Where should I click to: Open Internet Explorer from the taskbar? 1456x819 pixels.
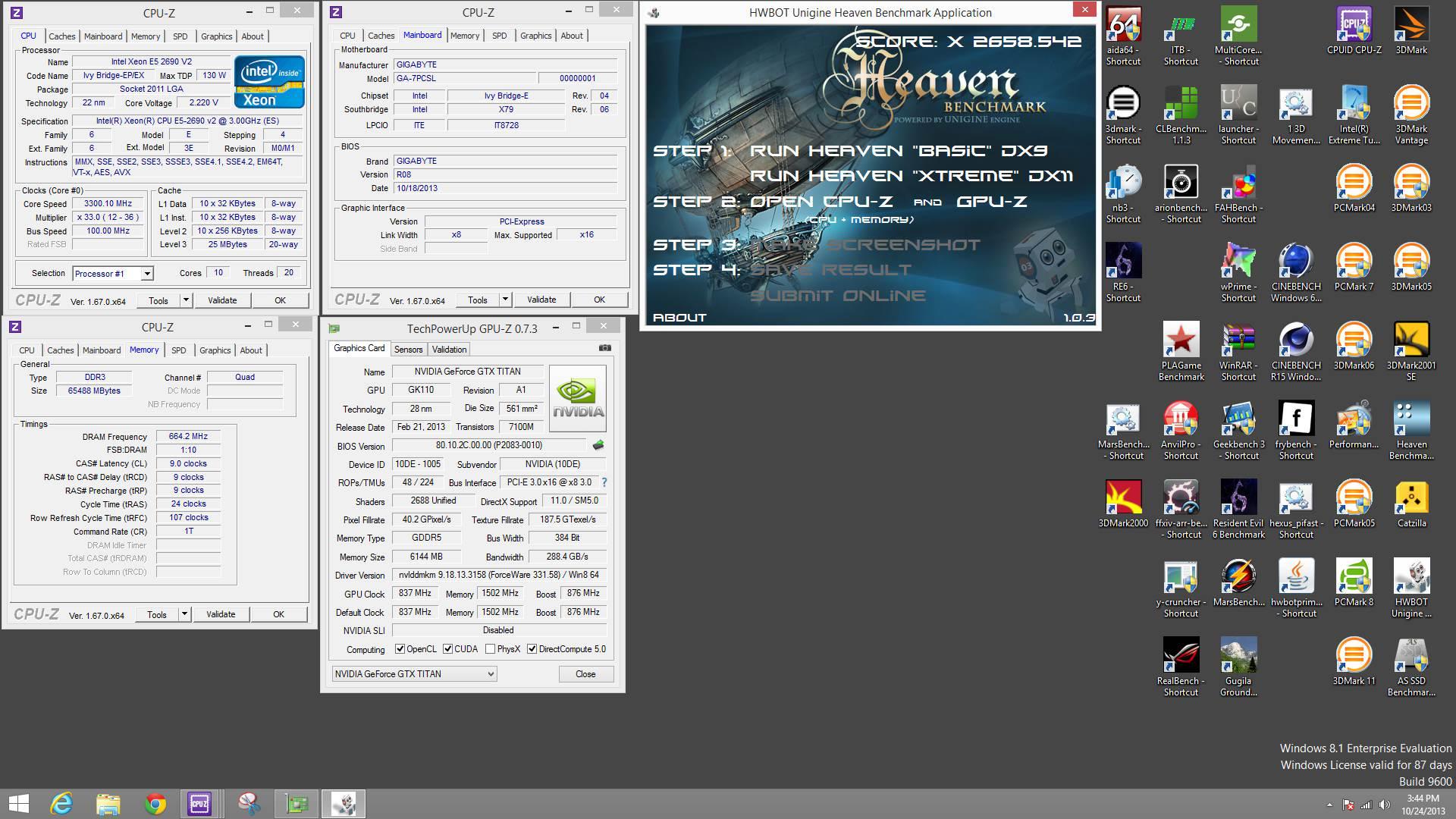pos(61,804)
